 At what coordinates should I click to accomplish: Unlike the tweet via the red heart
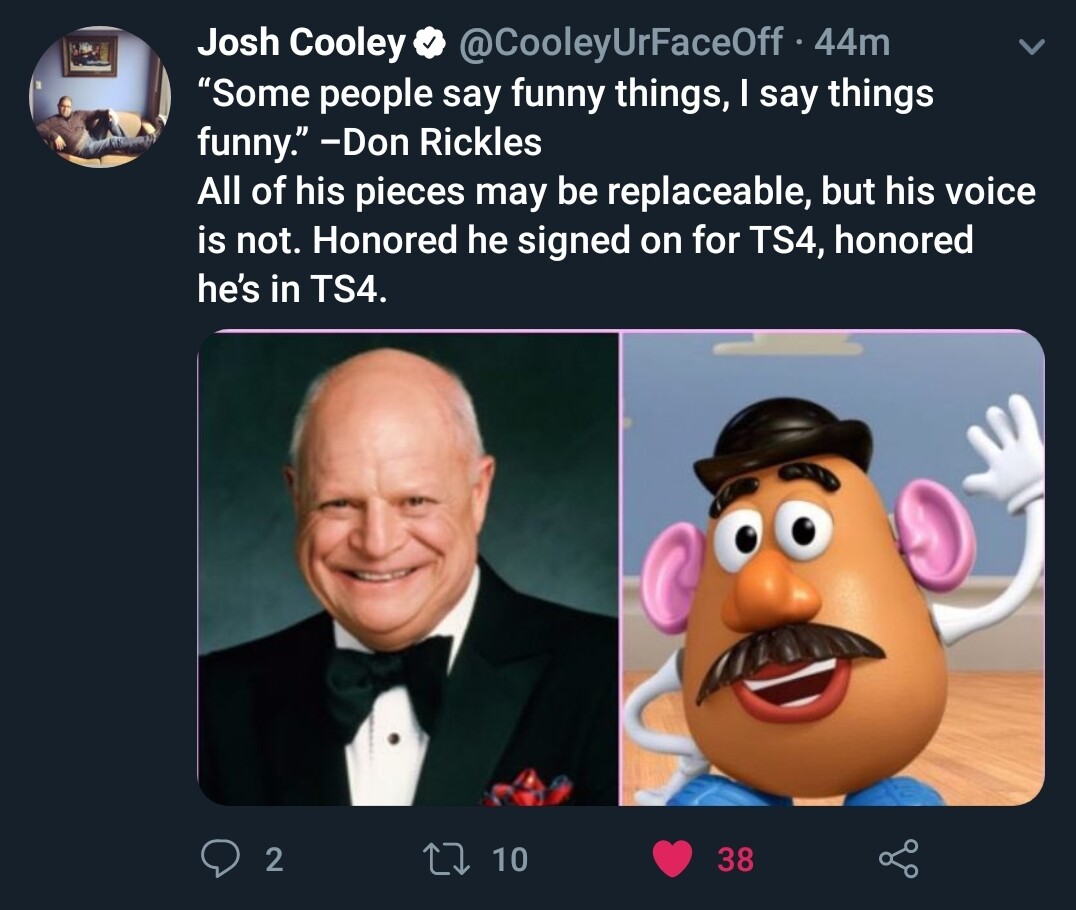671,859
